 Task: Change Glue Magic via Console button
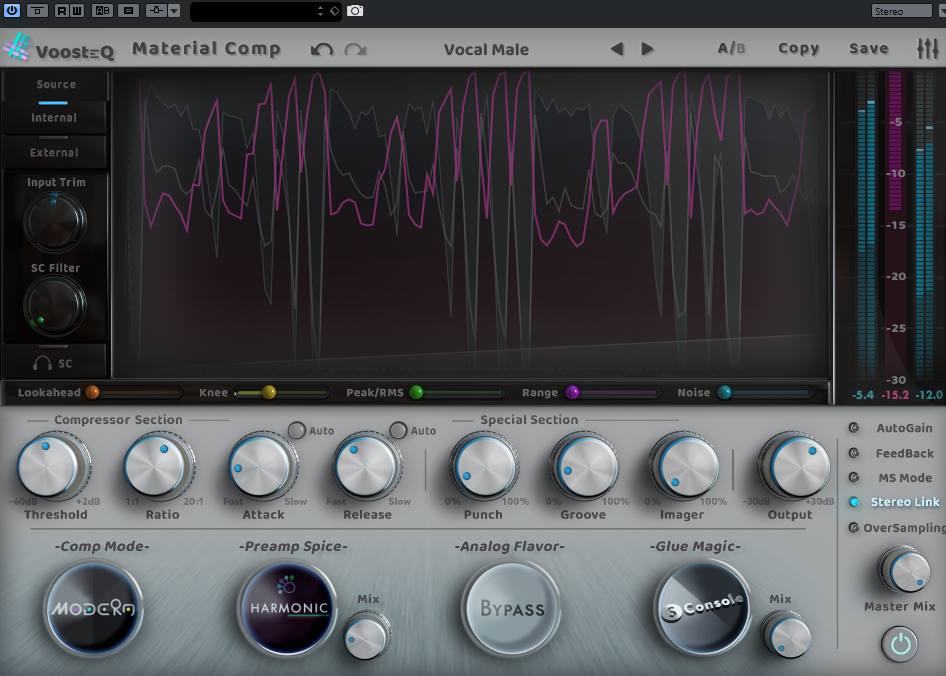[702, 608]
